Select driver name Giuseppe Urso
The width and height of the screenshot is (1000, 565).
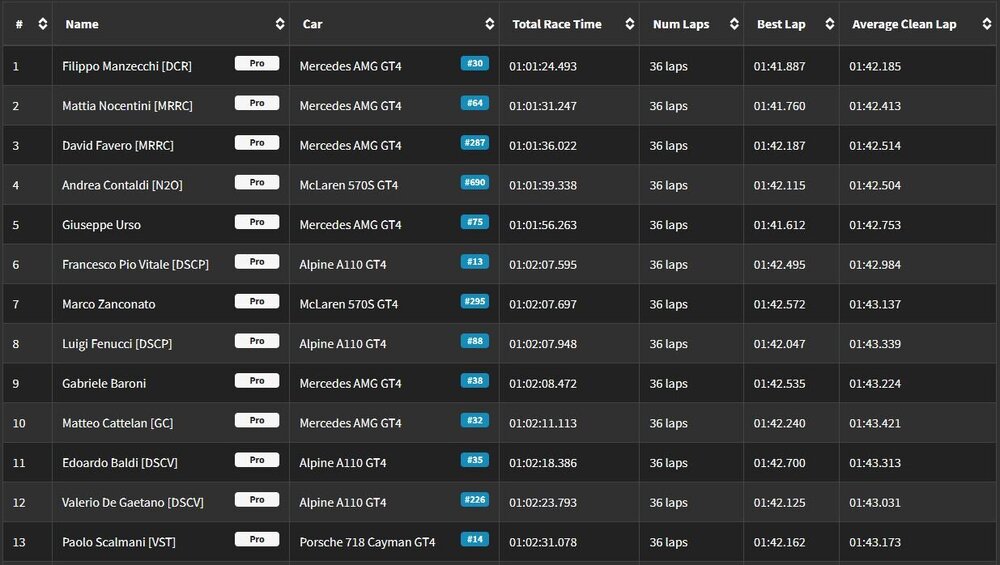[101, 225]
